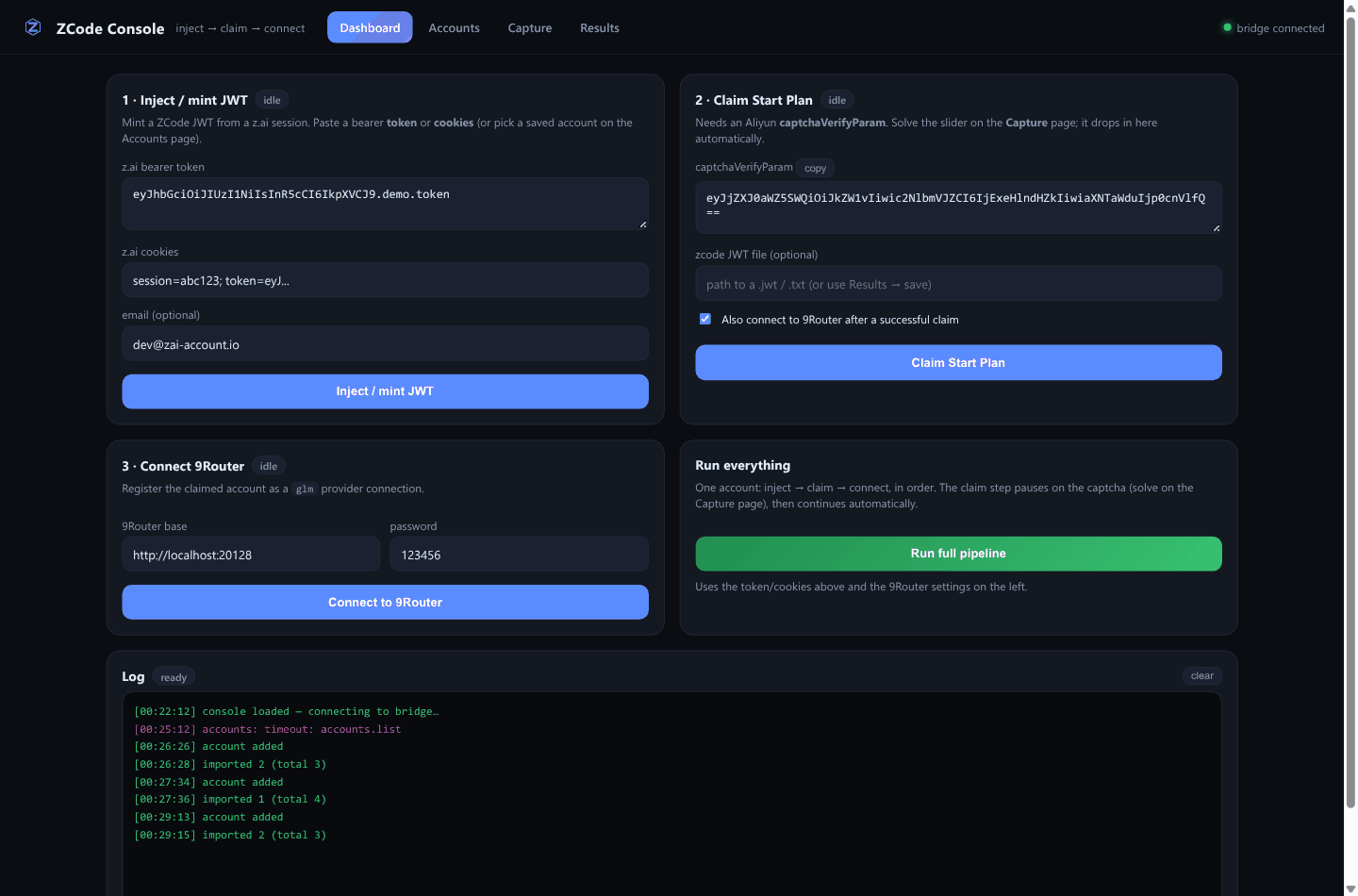The height and width of the screenshot is (896, 1358).
Task: Click log line 'accounts: timeout: accounts.list'
Action: 268,729
